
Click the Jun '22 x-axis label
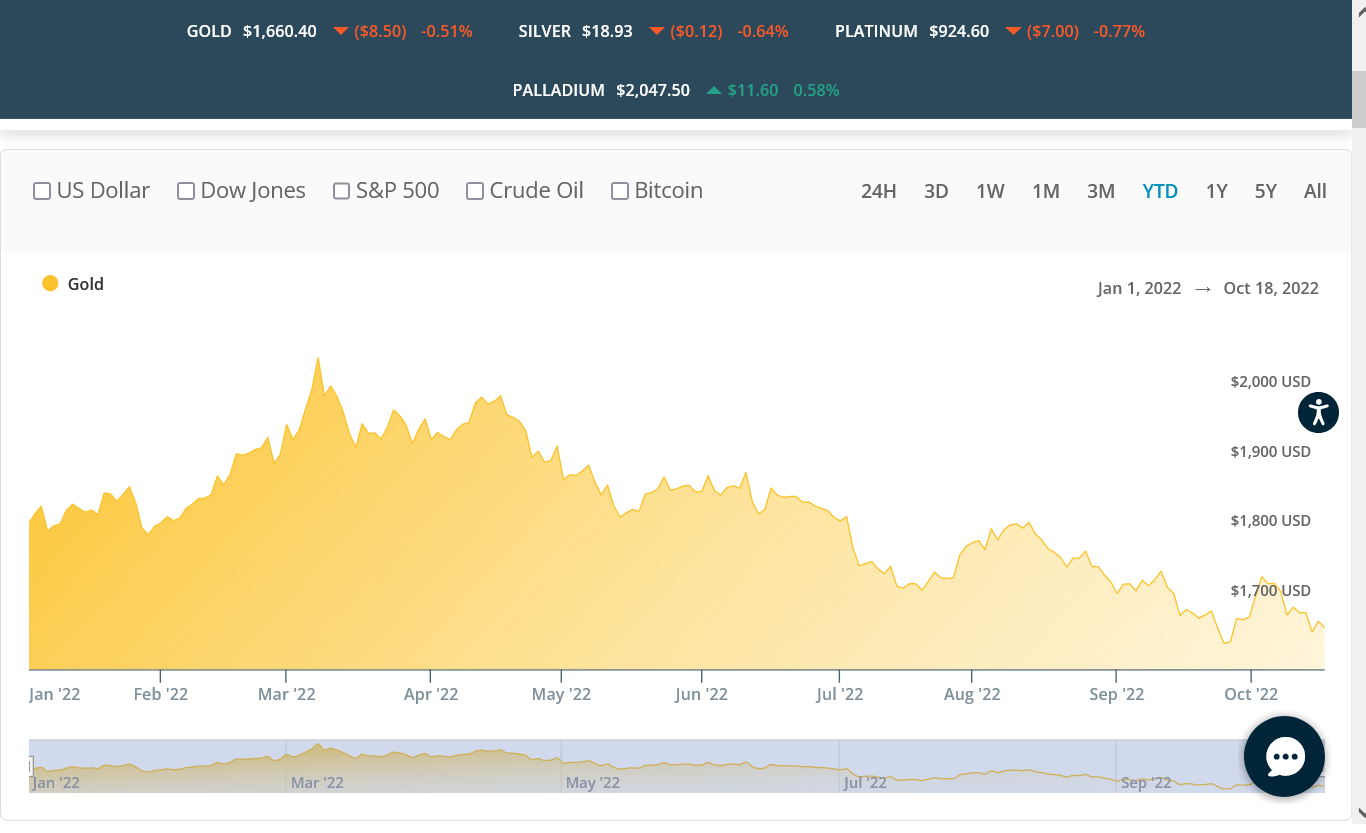[x=702, y=694]
